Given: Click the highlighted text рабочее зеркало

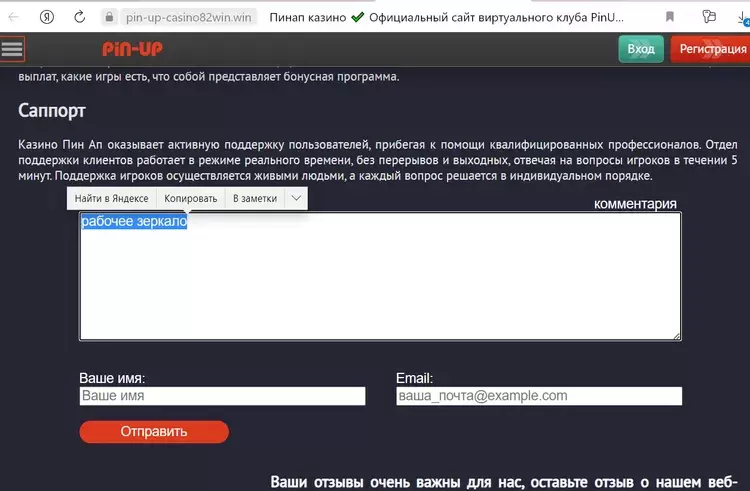Looking at the screenshot, I should 134,221.
